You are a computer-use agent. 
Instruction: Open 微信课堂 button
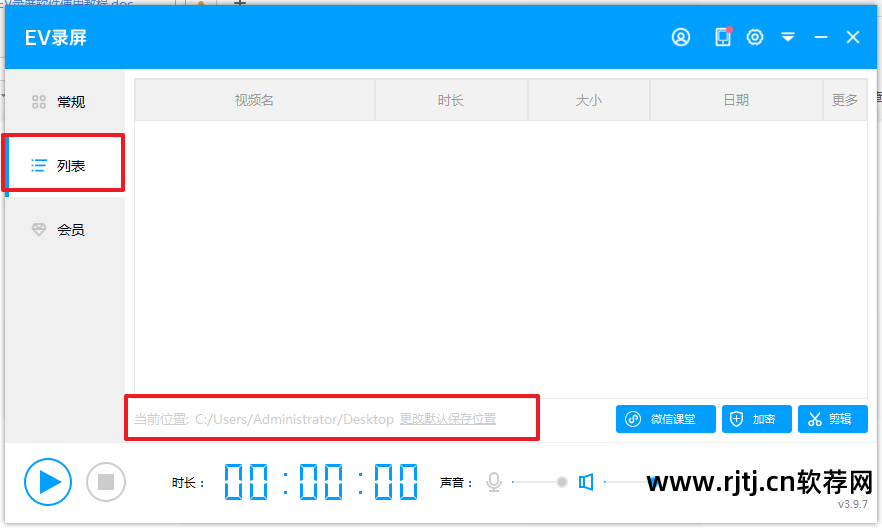tap(665, 419)
